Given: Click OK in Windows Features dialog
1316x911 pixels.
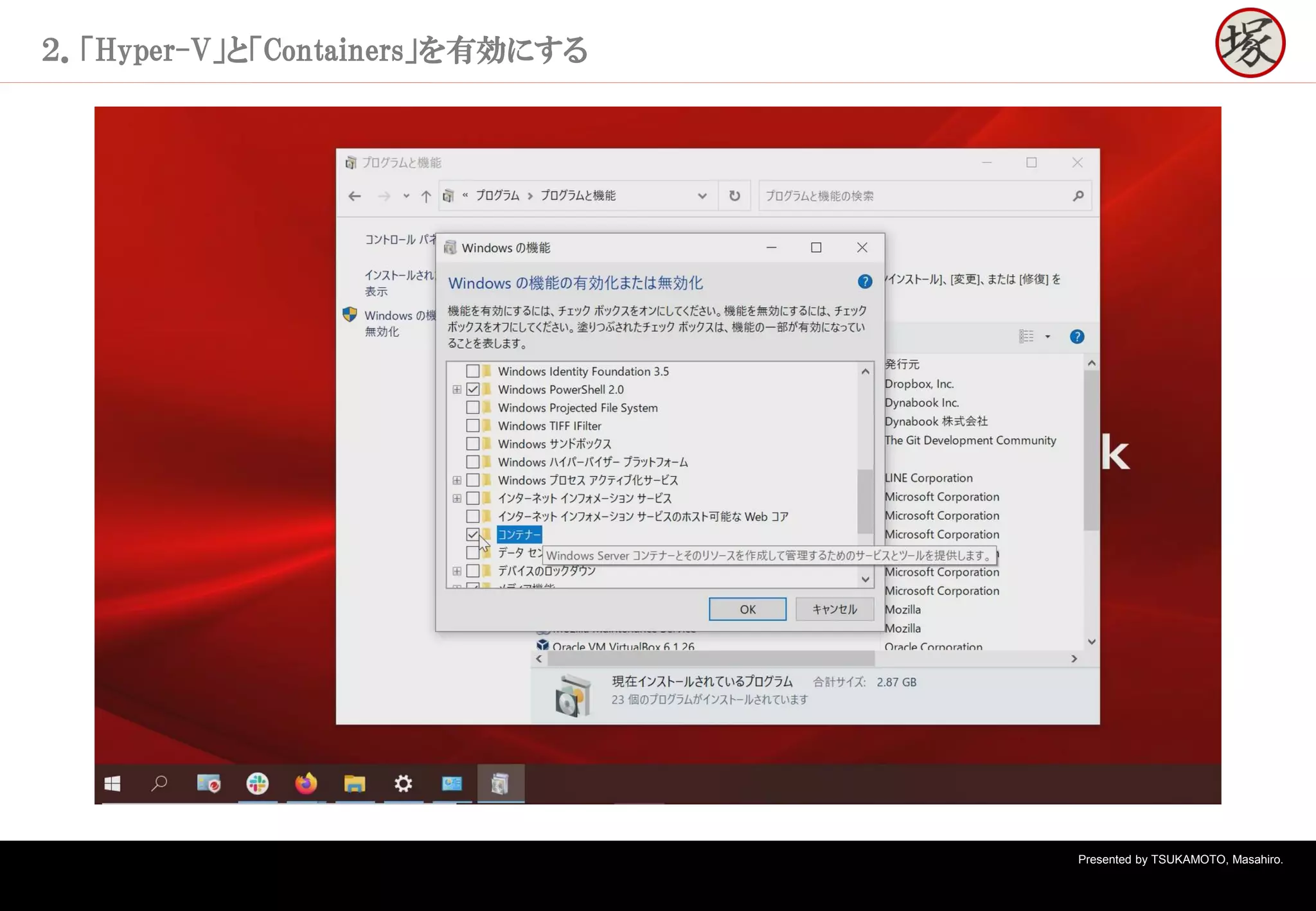Looking at the screenshot, I should click(747, 609).
